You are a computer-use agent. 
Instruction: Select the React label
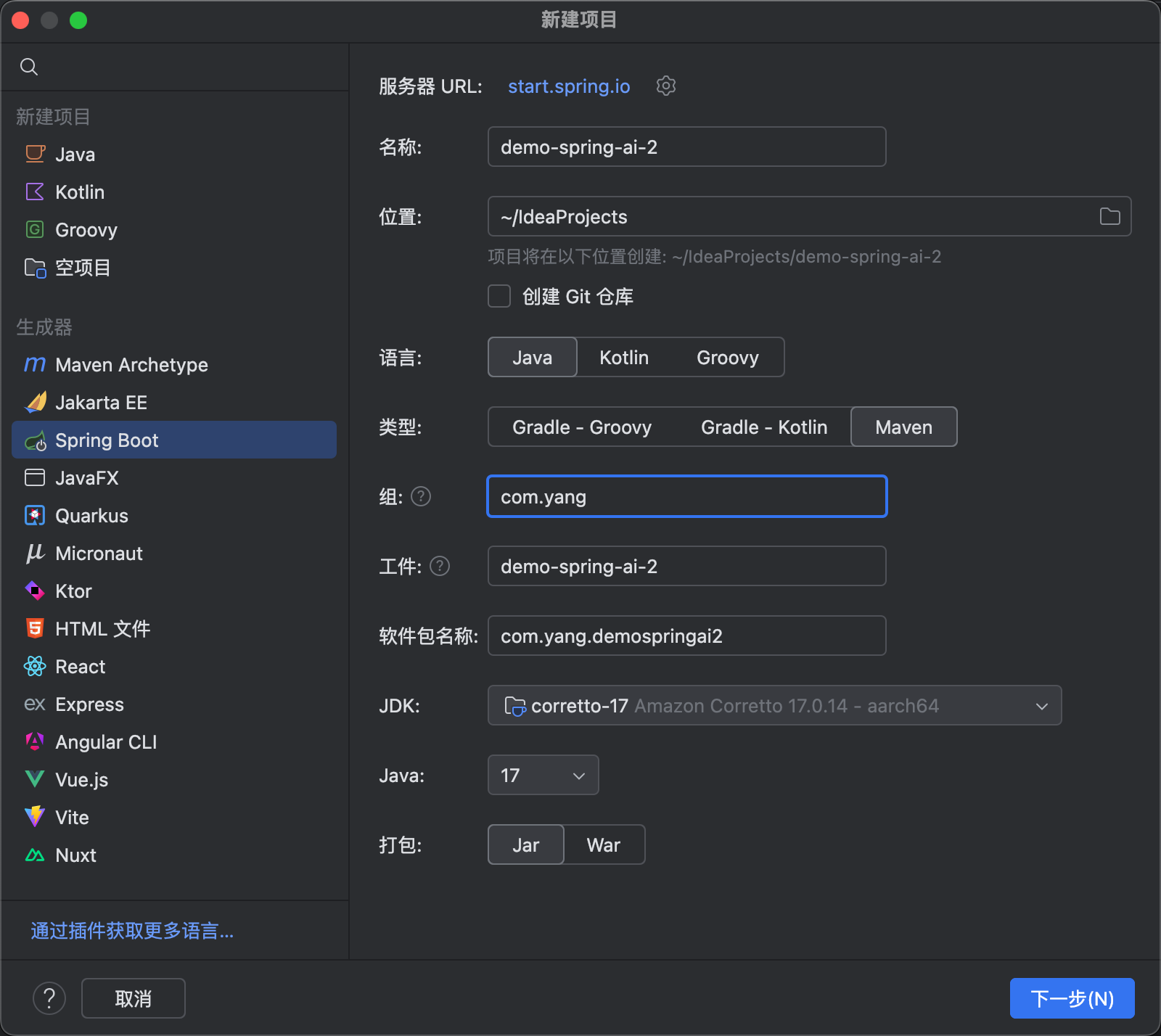81,667
